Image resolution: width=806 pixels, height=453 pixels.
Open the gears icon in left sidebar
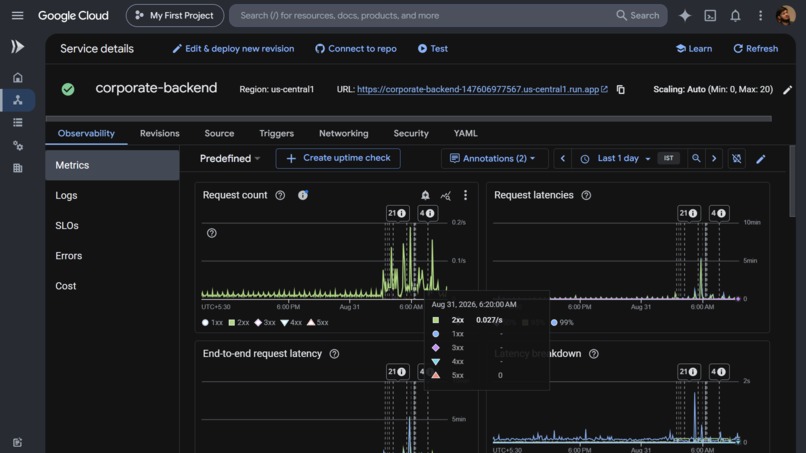(17, 146)
